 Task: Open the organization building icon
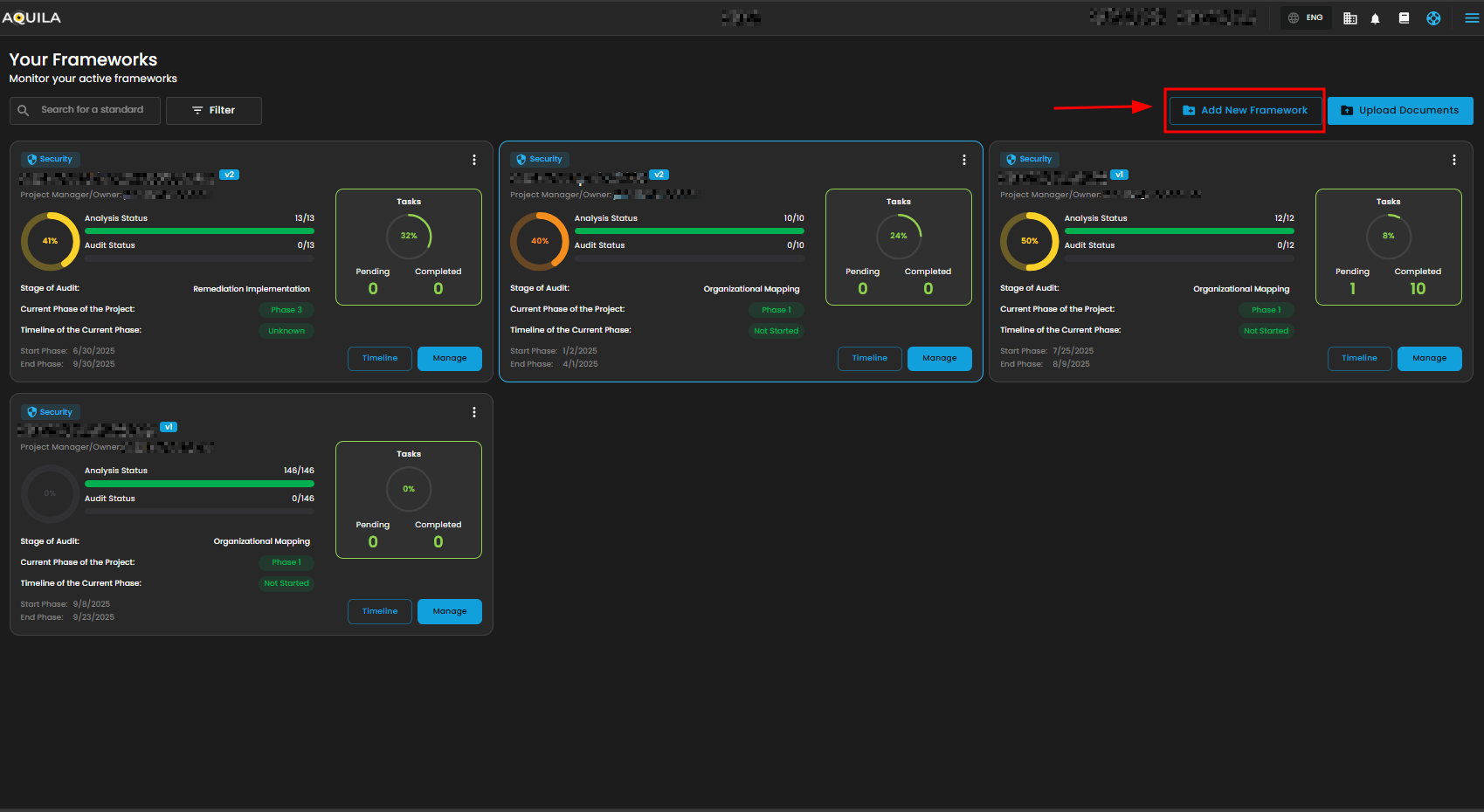pyautogui.click(x=1349, y=18)
